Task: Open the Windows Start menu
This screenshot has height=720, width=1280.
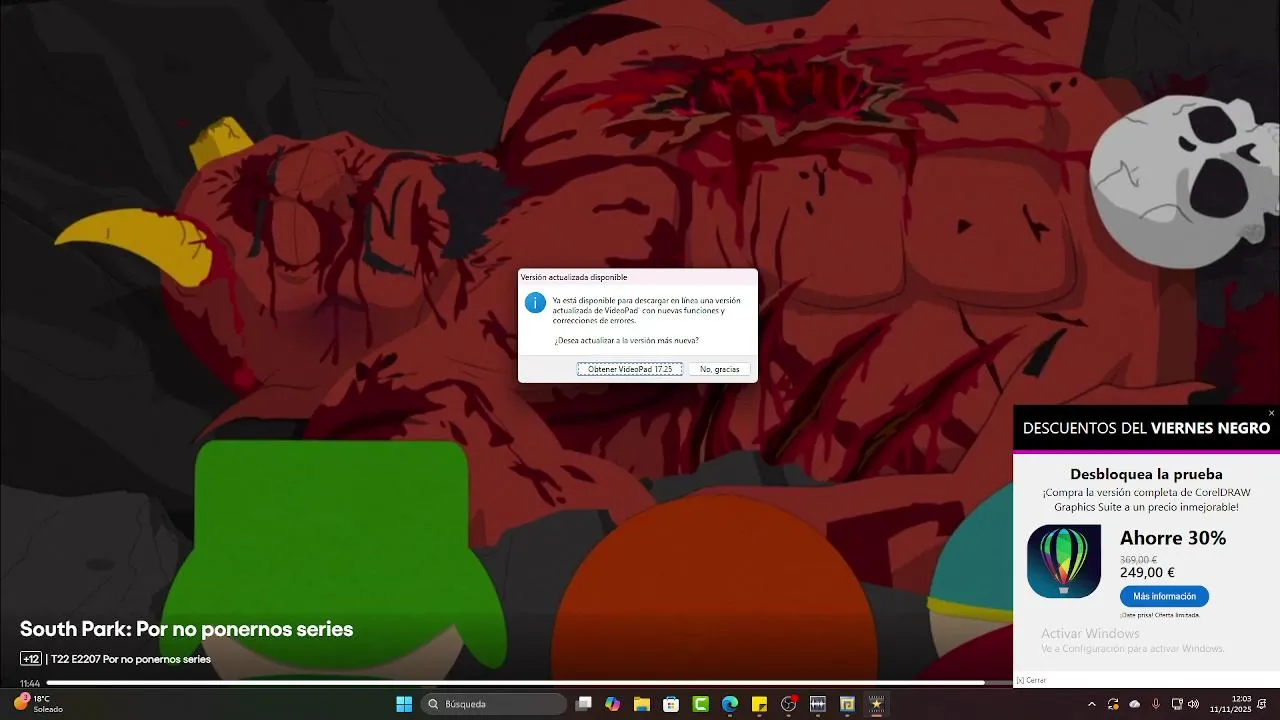Action: (x=404, y=704)
